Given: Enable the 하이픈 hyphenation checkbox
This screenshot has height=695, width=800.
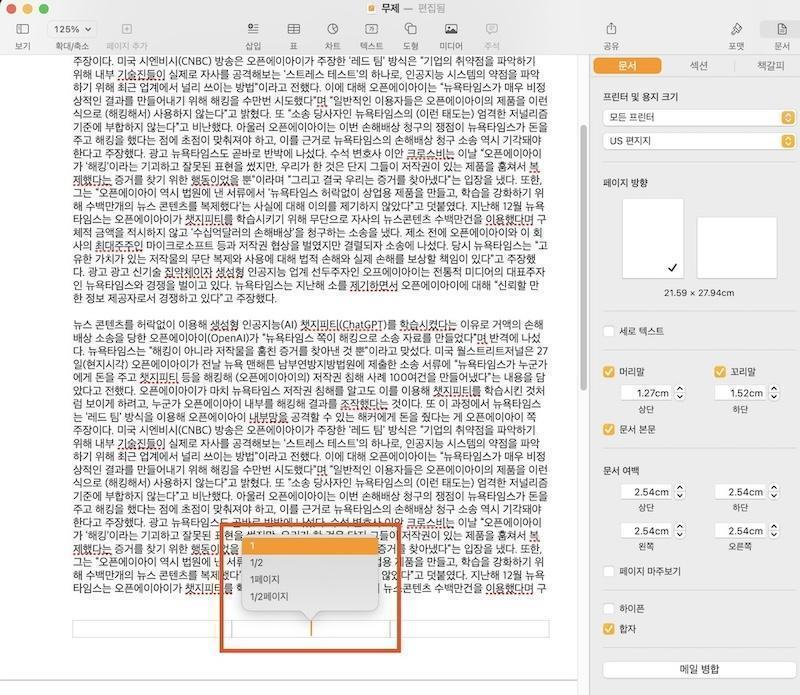Looking at the screenshot, I should click(608, 608).
